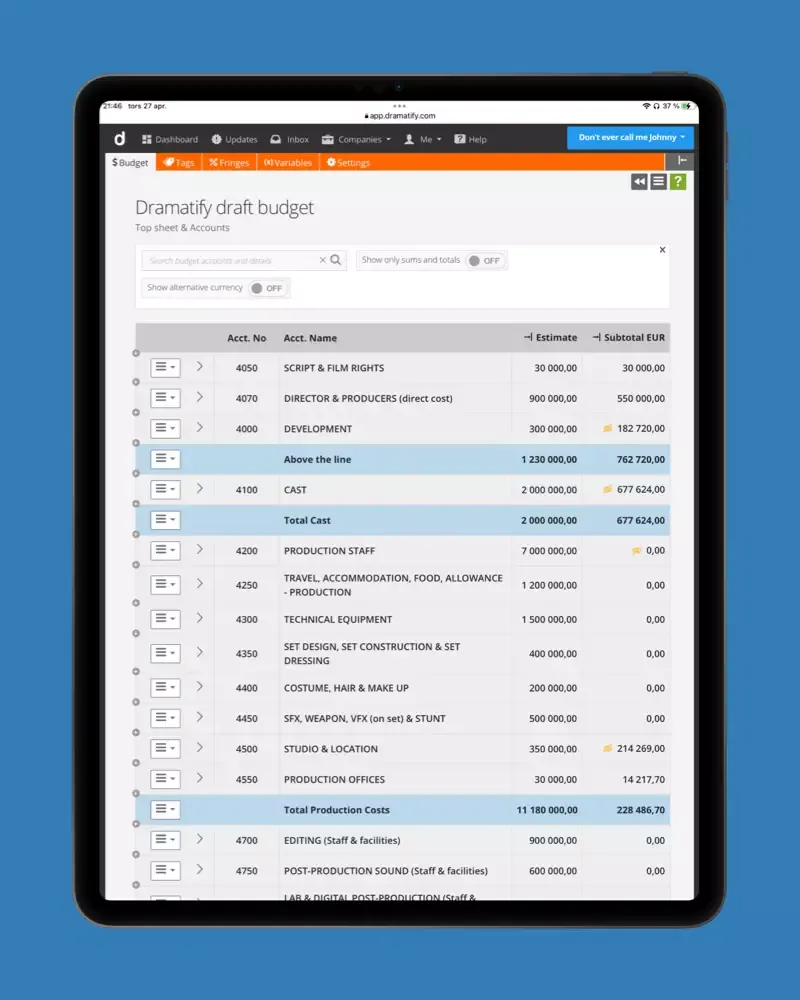Image resolution: width=800 pixels, height=1000 pixels.
Task: Open row menu icon for POST-PRODUCTION SOUND
Action: (x=165, y=871)
